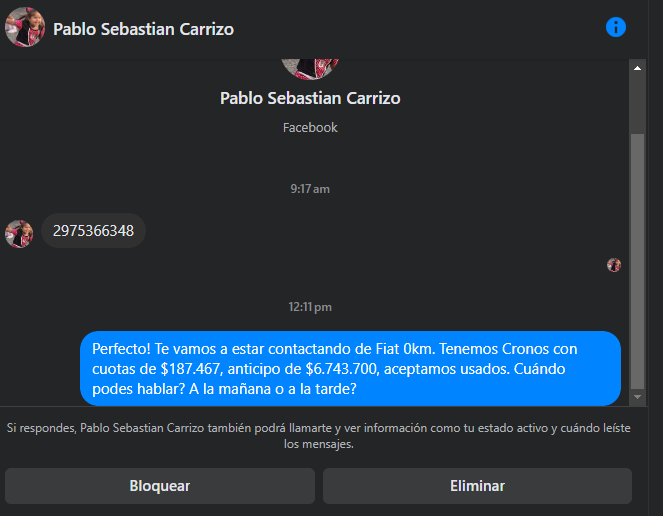The width and height of the screenshot is (663, 516).
Task: Click the 12:11 pm timestamp
Action: 310,306
